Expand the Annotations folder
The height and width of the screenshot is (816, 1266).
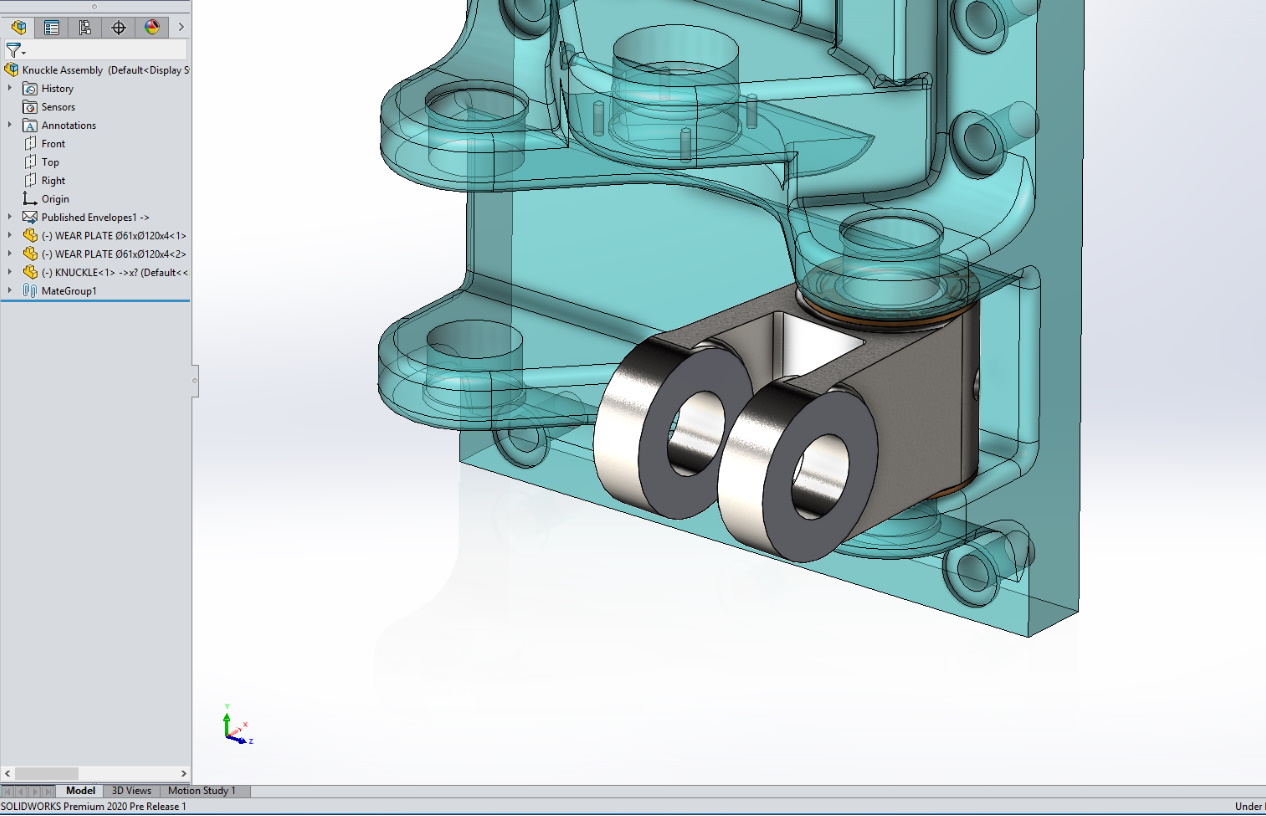(x=10, y=125)
